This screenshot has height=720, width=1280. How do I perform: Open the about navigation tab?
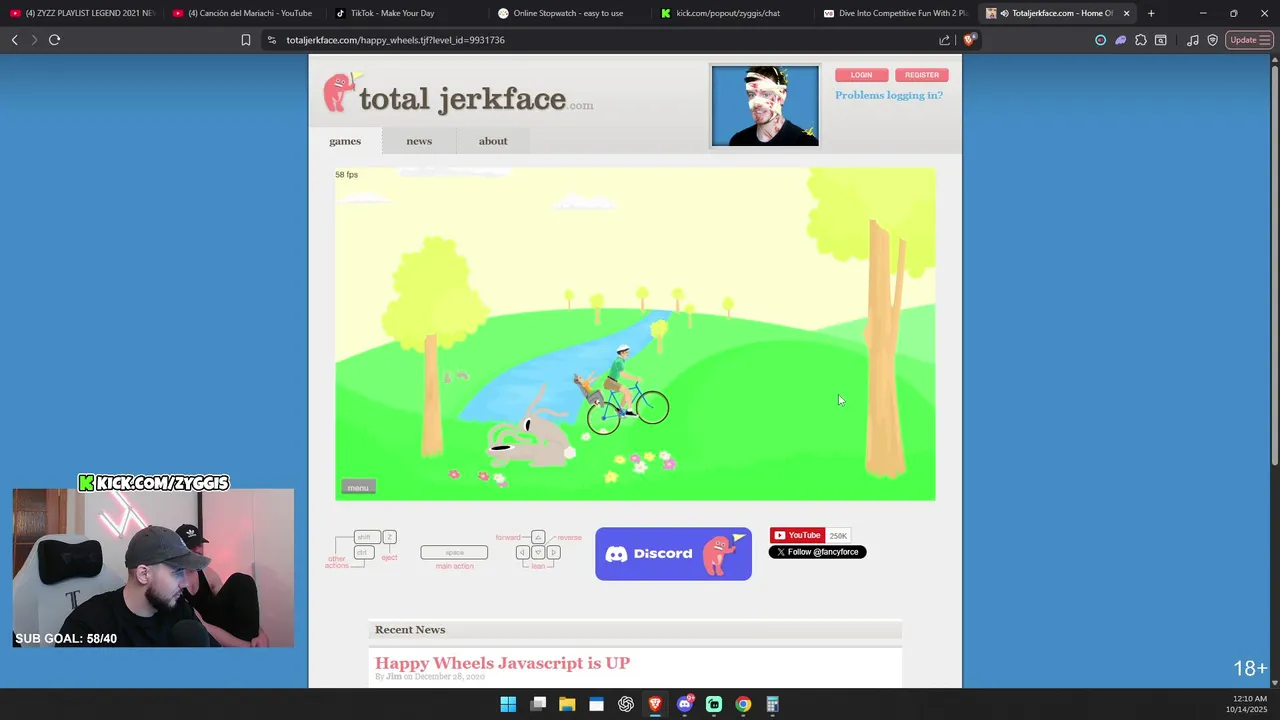coord(493,141)
